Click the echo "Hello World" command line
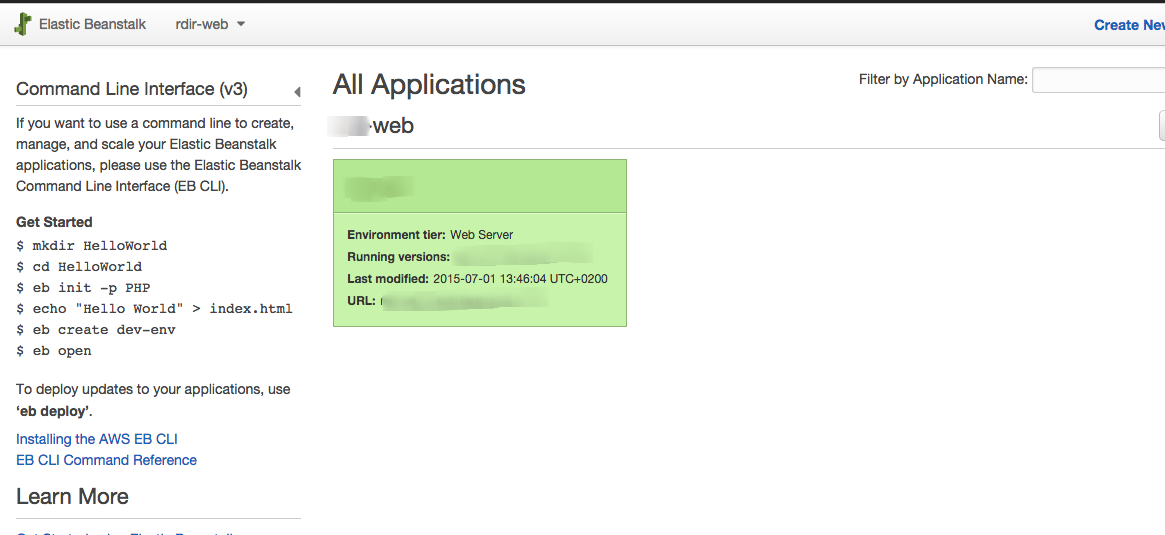The height and width of the screenshot is (535, 1165). 155,308
